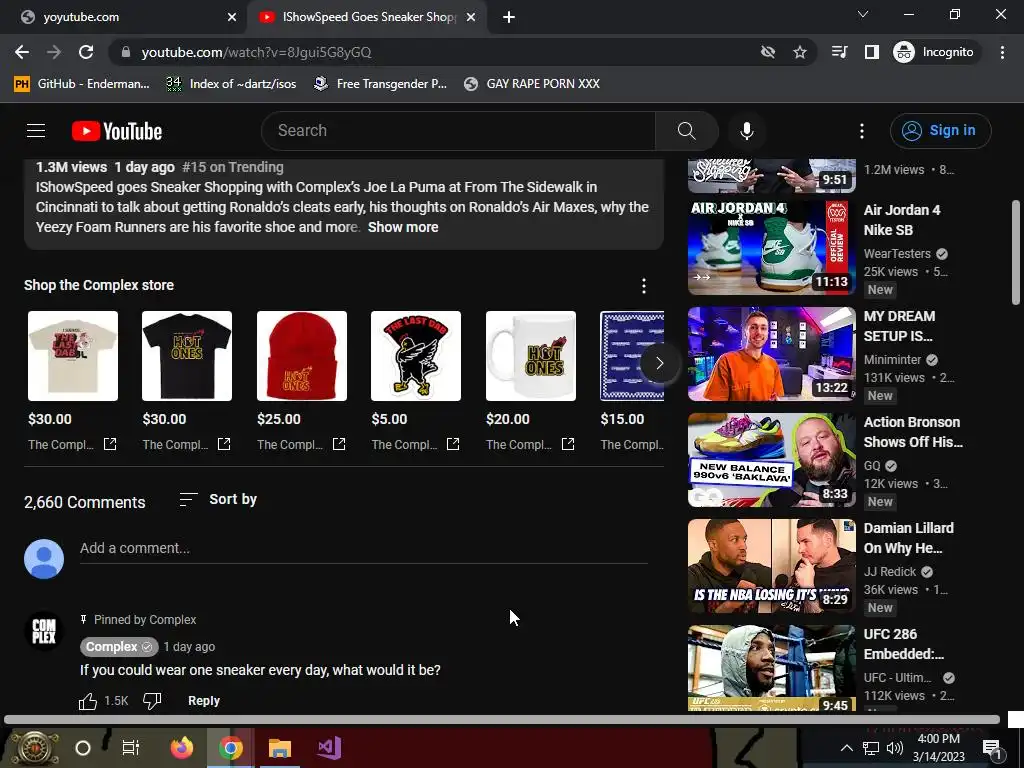Open external link of the $25.00 beanie
This screenshot has width=1024, height=768.
pos(338,444)
